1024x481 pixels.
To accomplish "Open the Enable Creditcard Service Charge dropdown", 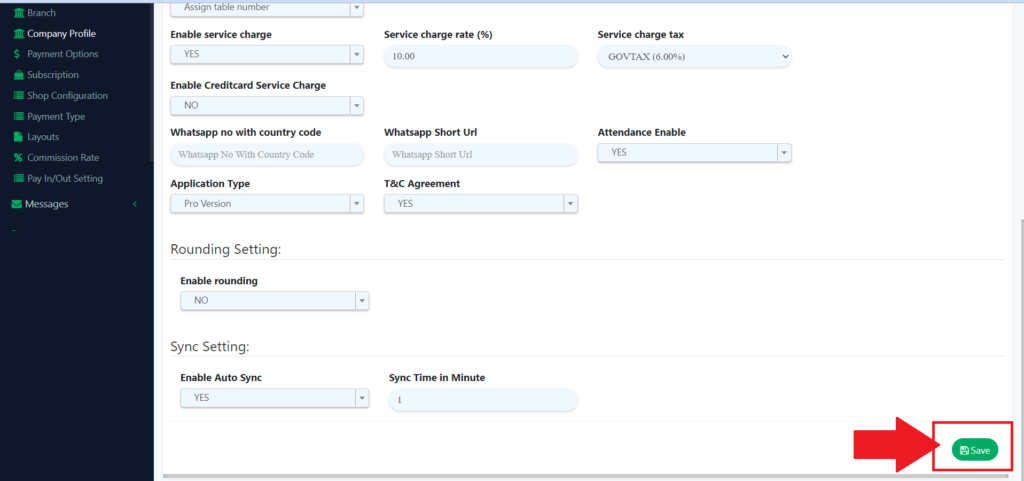I will coord(267,105).
